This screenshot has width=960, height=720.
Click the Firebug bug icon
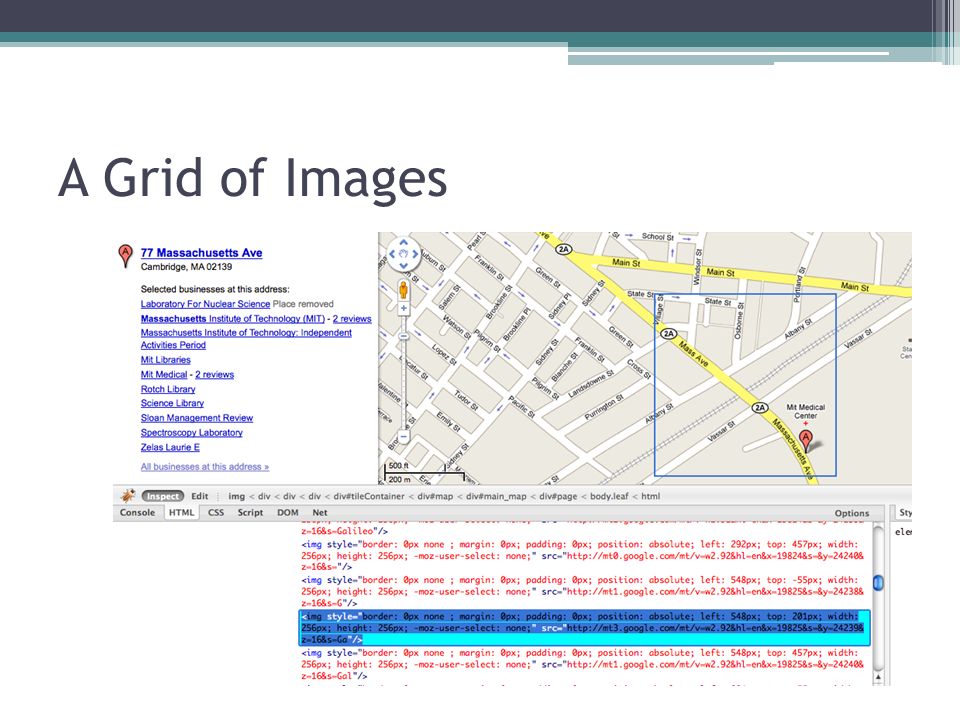[x=128, y=496]
